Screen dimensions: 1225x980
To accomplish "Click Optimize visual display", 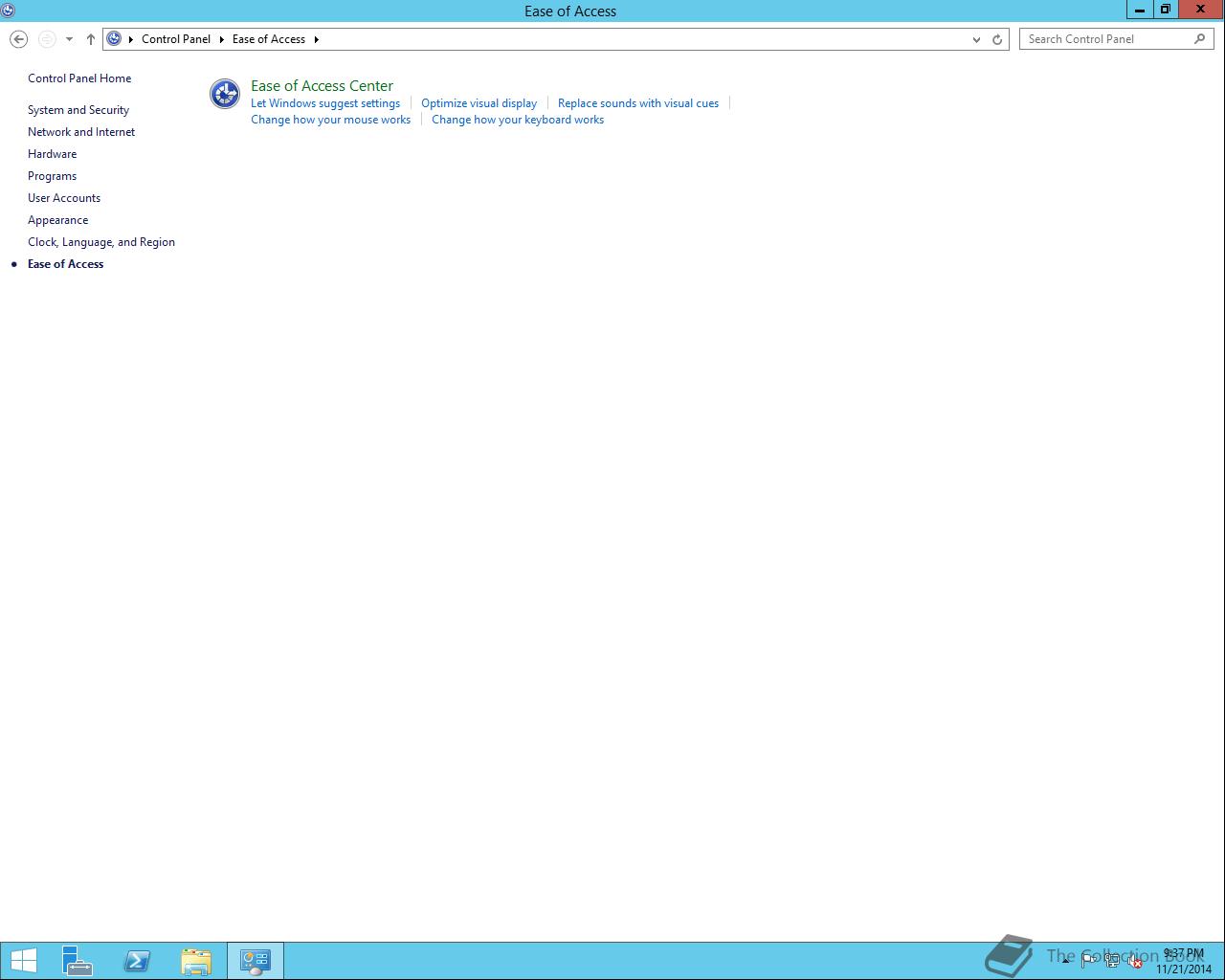I will pos(479,103).
